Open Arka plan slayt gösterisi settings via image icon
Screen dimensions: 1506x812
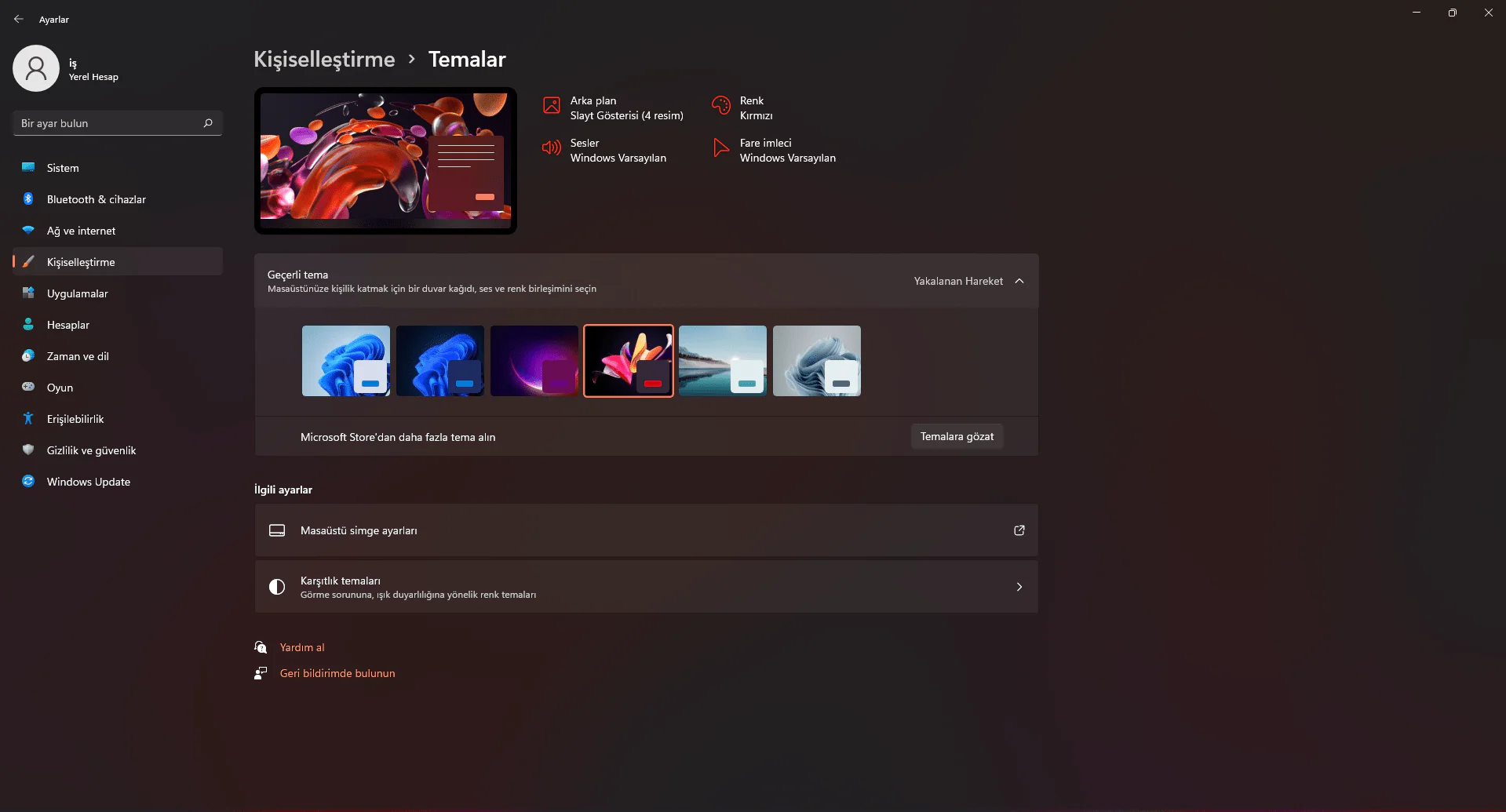[552, 105]
